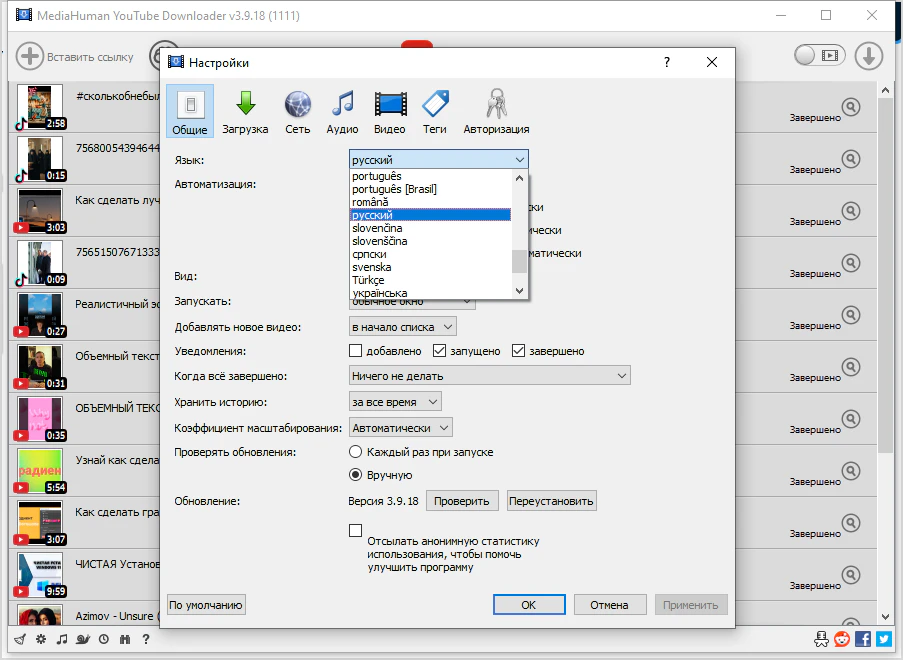Switch to Аудио settings tab

tap(342, 111)
